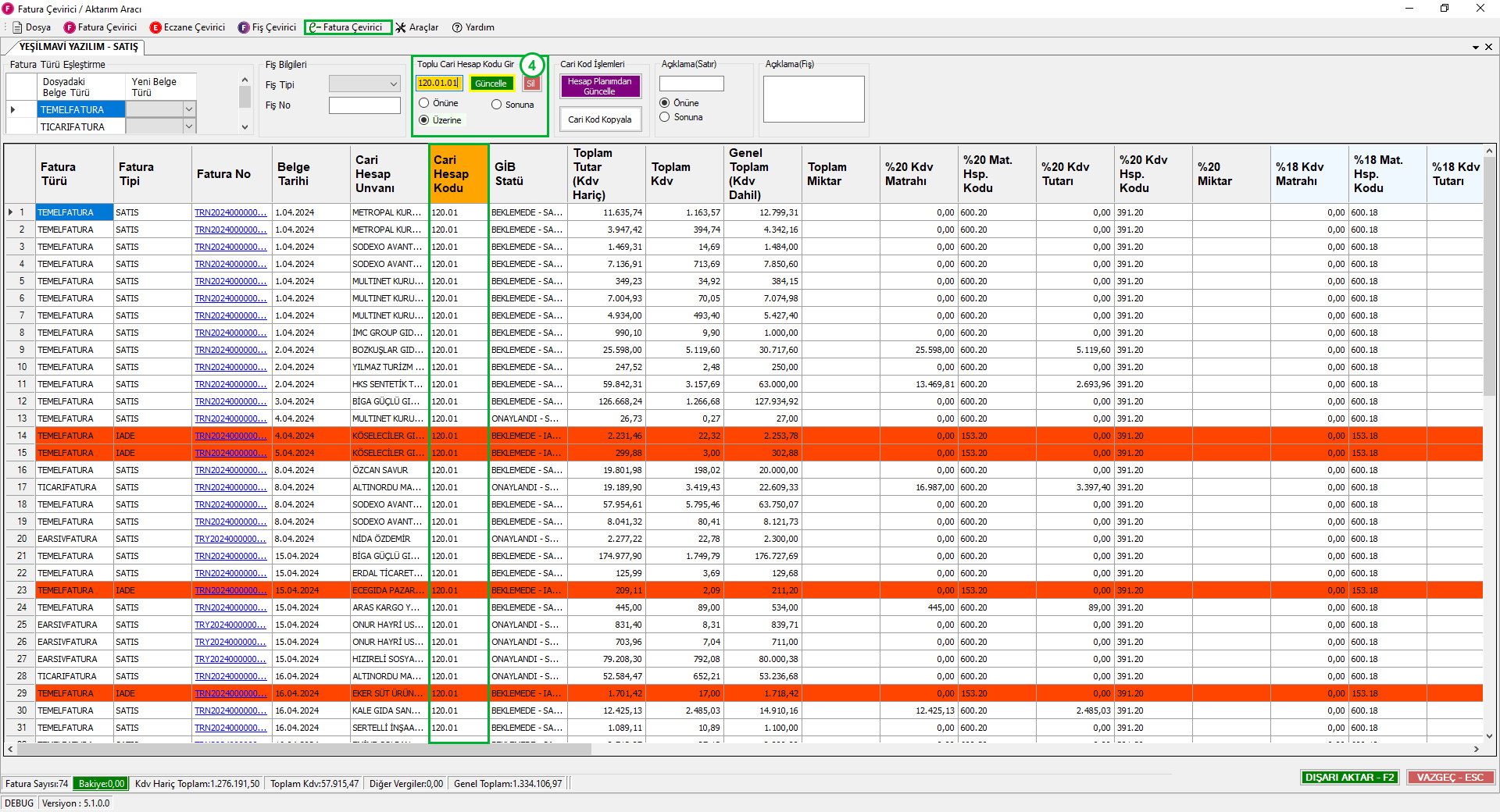Select Sonuna radio under Açıklama(Satır)
Image resolution: width=1500 pixels, height=812 pixels.
click(665, 117)
